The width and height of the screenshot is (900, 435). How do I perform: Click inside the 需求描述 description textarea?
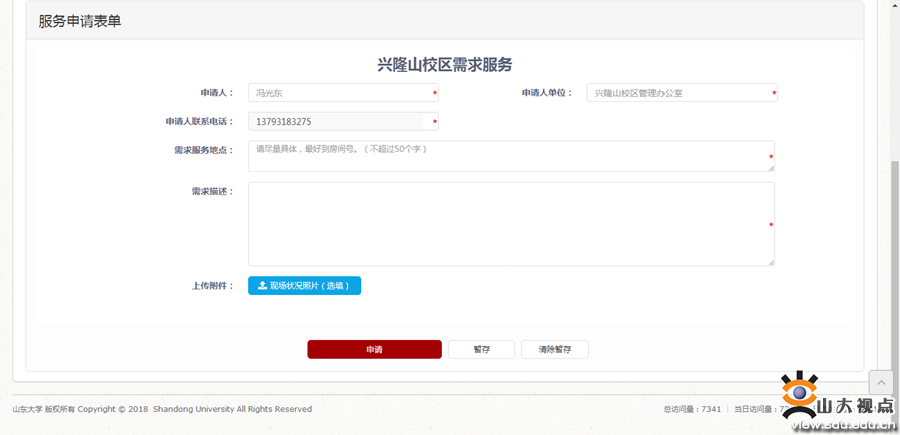510,223
